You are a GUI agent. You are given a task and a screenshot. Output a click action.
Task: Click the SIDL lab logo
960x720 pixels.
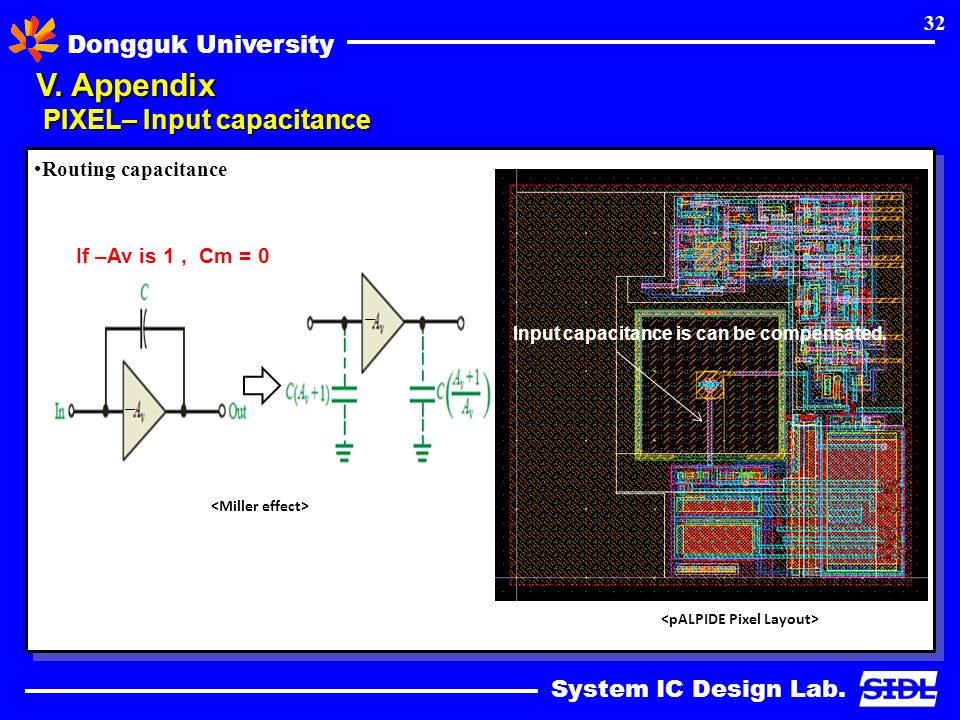pos(898,689)
